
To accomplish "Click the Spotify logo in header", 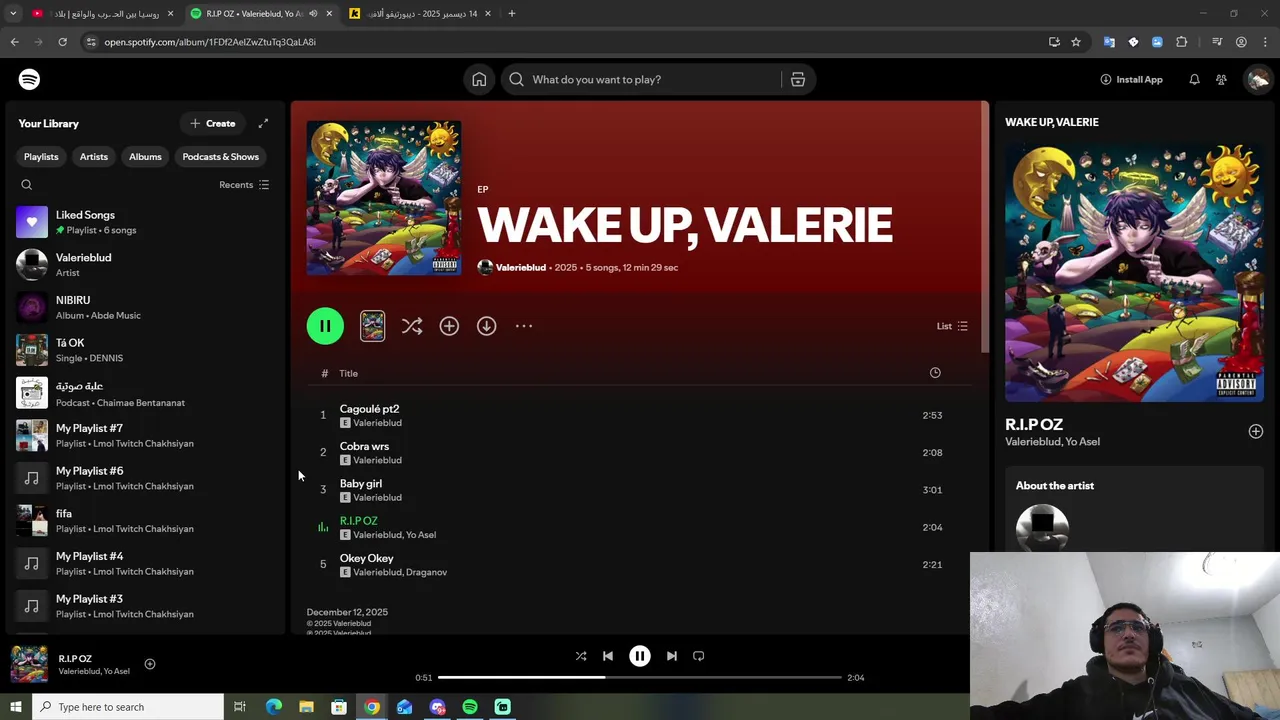I will pyautogui.click(x=29, y=79).
